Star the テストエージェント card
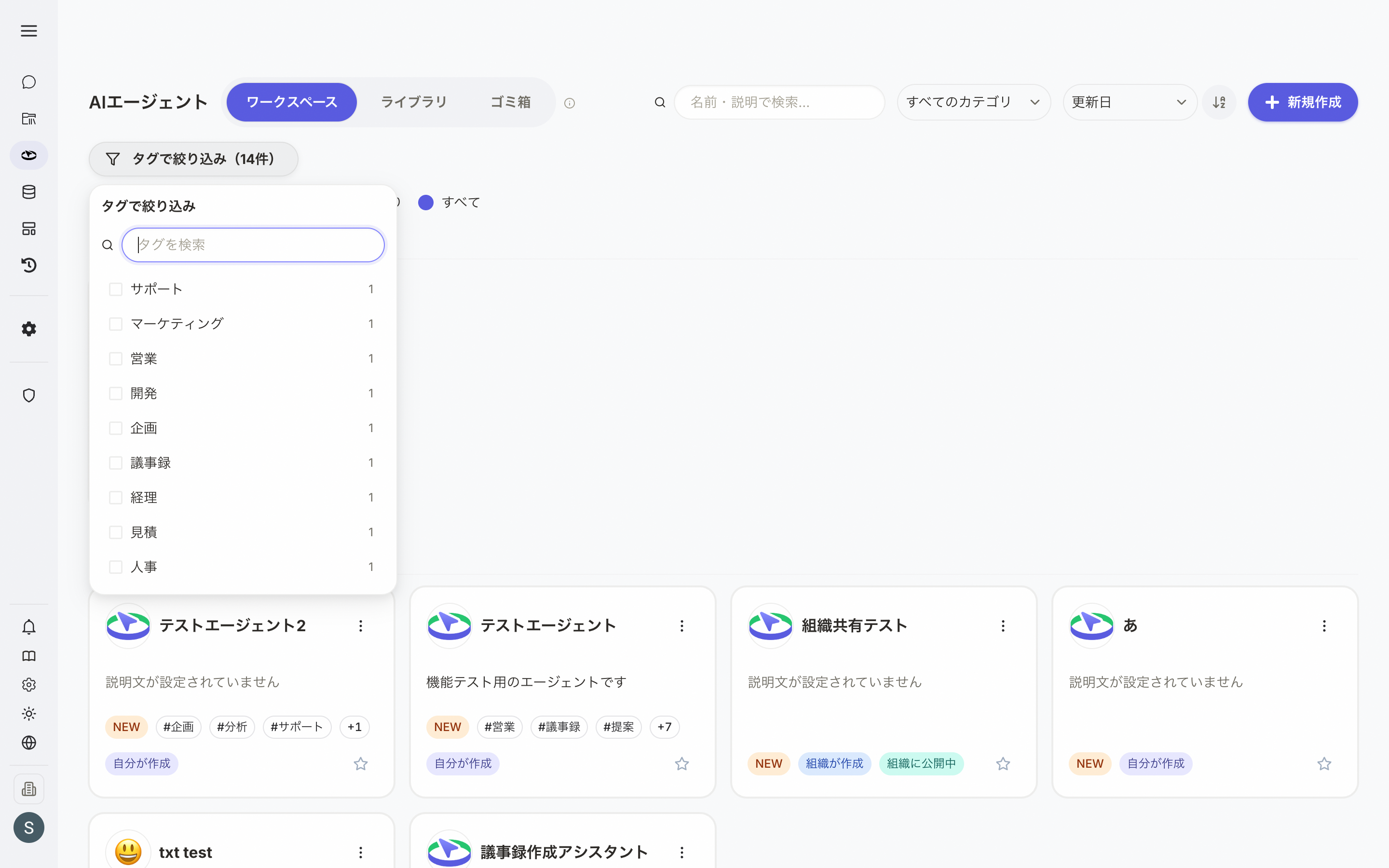Image resolution: width=1389 pixels, height=868 pixels. (682, 763)
